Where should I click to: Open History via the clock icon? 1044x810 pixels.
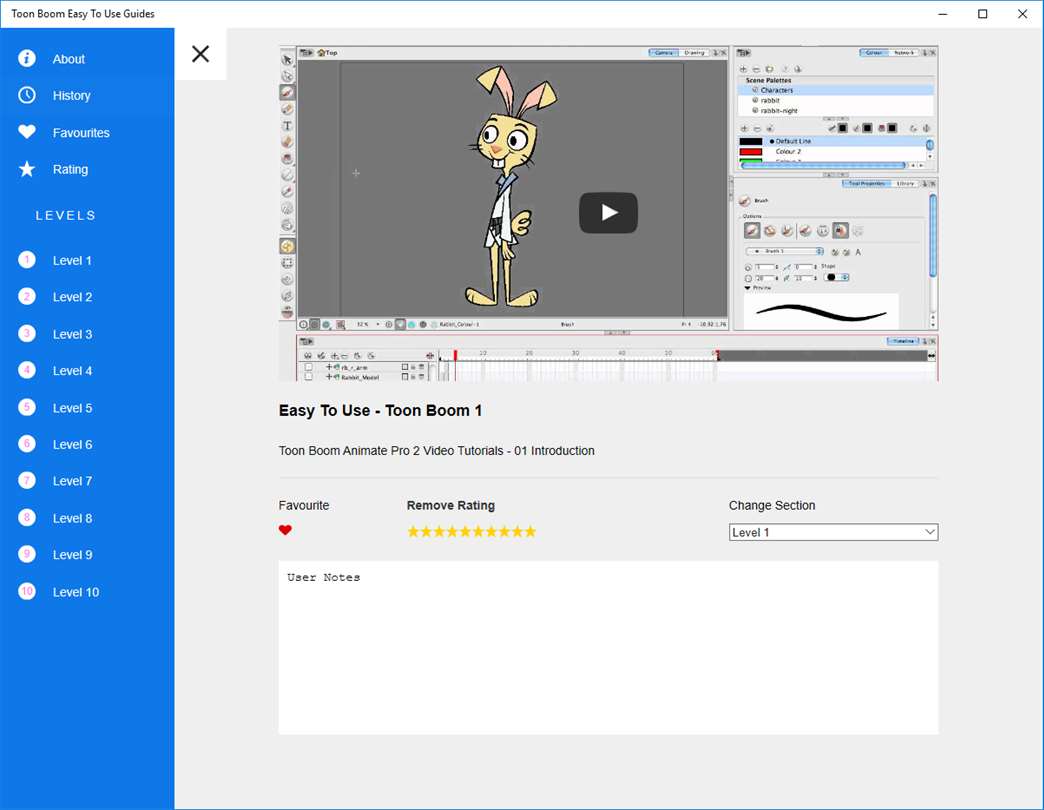tap(27, 95)
